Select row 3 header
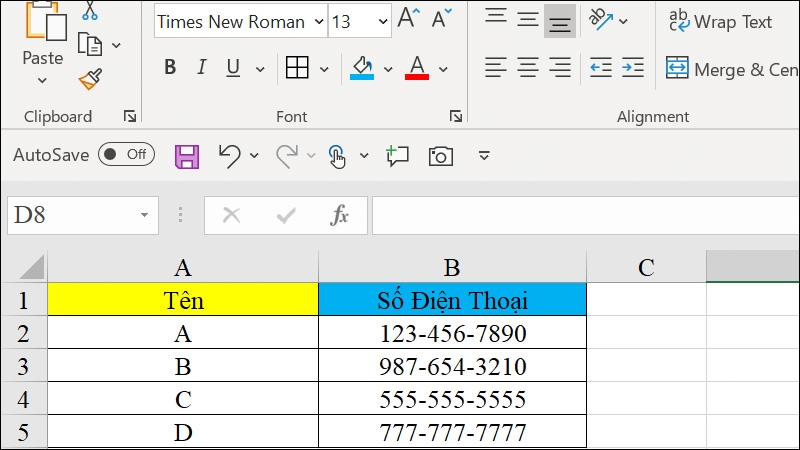Viewport: 800px width, 450px height. tap(23, 366)
